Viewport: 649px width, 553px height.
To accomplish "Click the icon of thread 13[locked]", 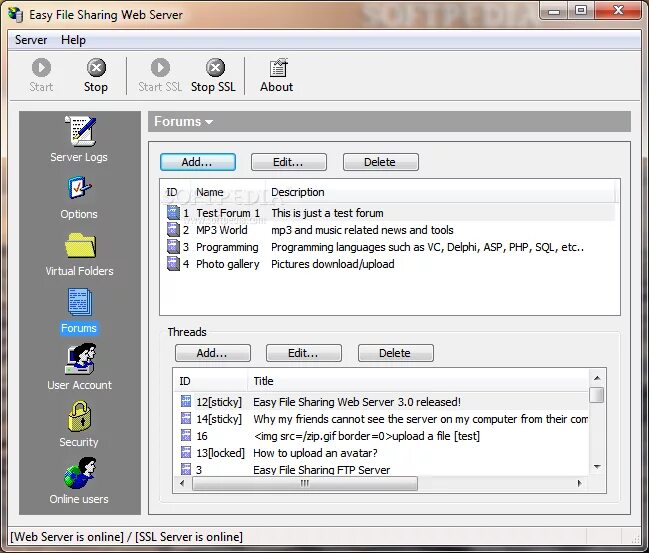I will point(186,452).
